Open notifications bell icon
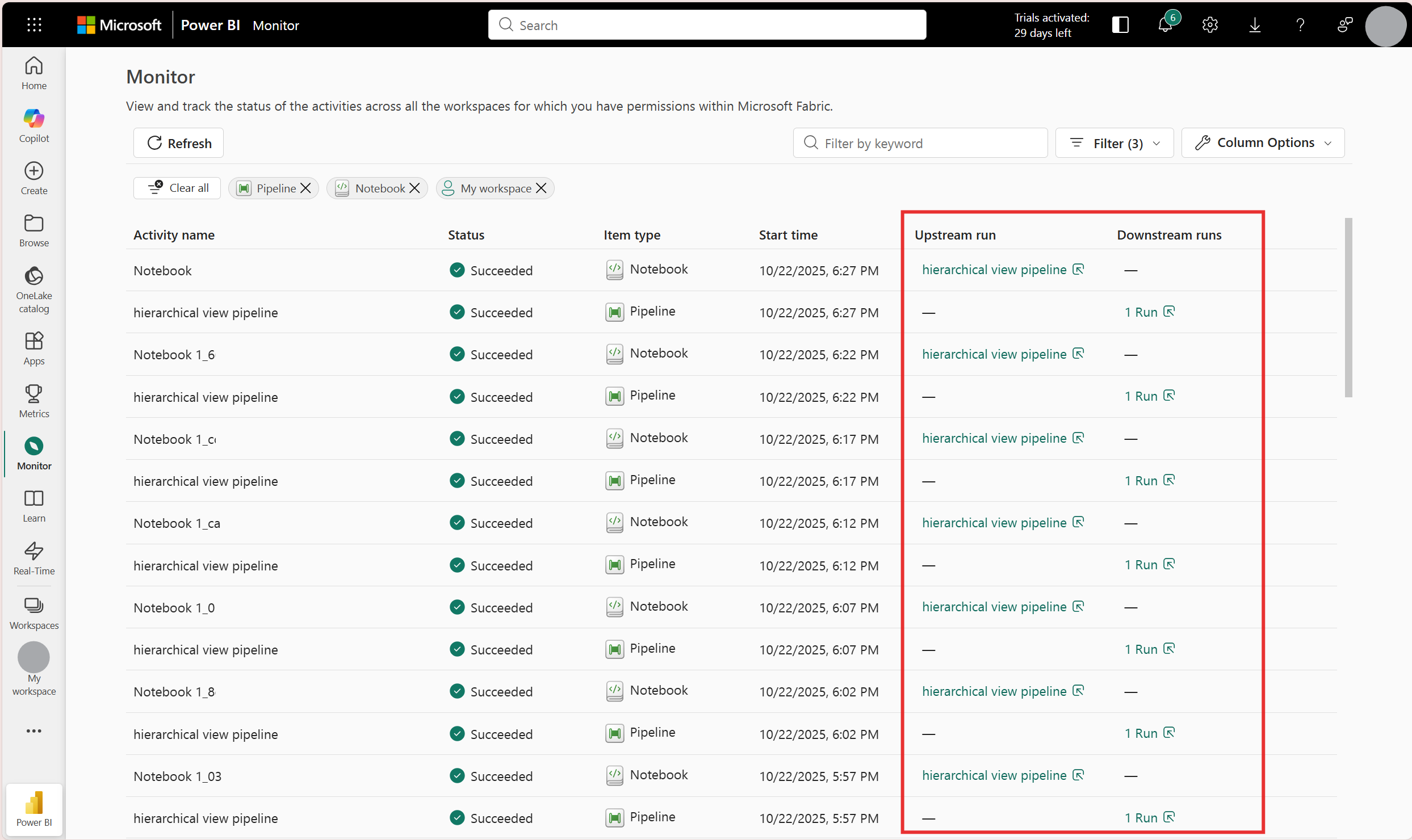 coord(1166,24)
